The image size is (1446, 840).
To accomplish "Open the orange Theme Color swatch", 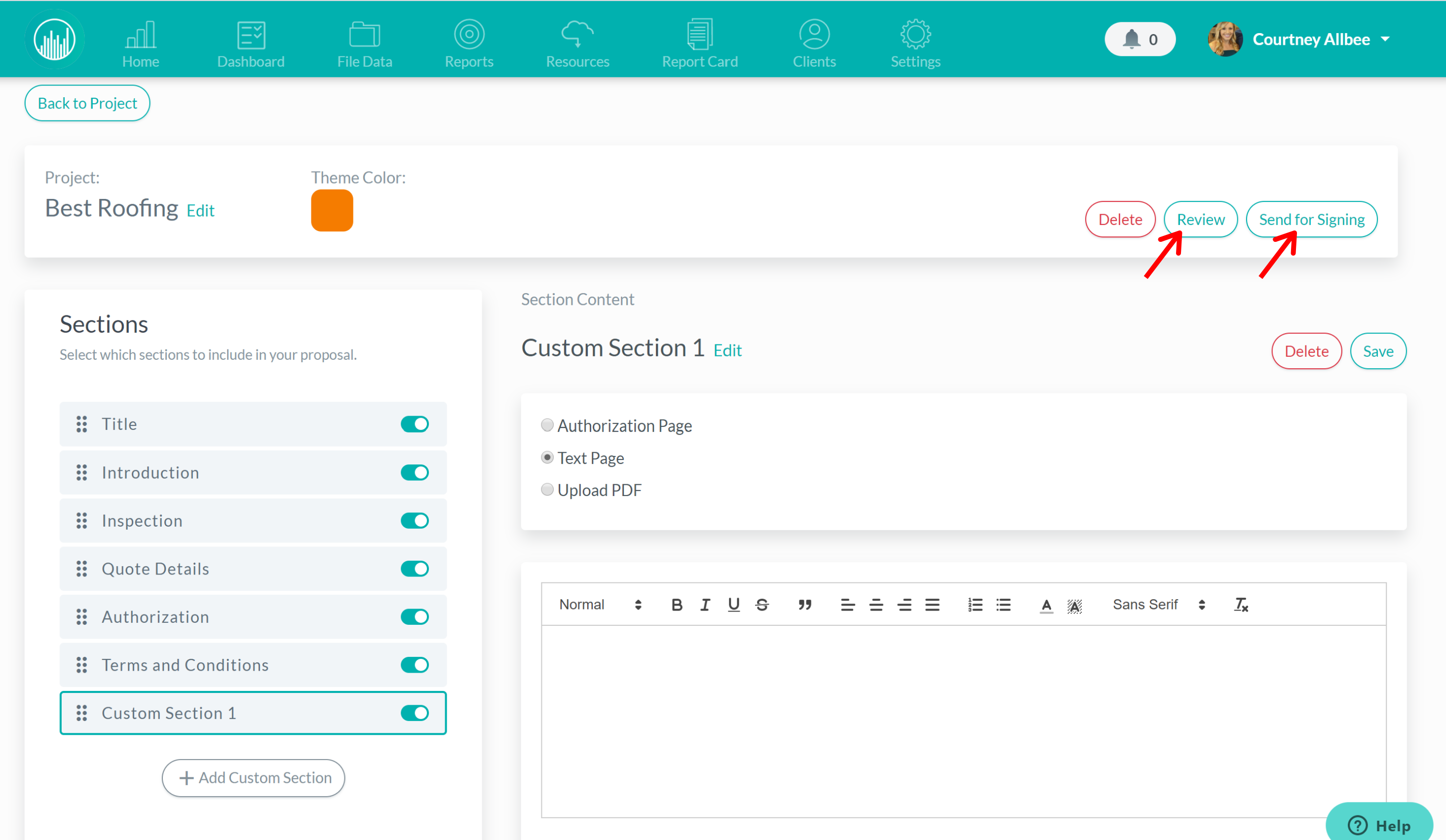I will (332, 210).
